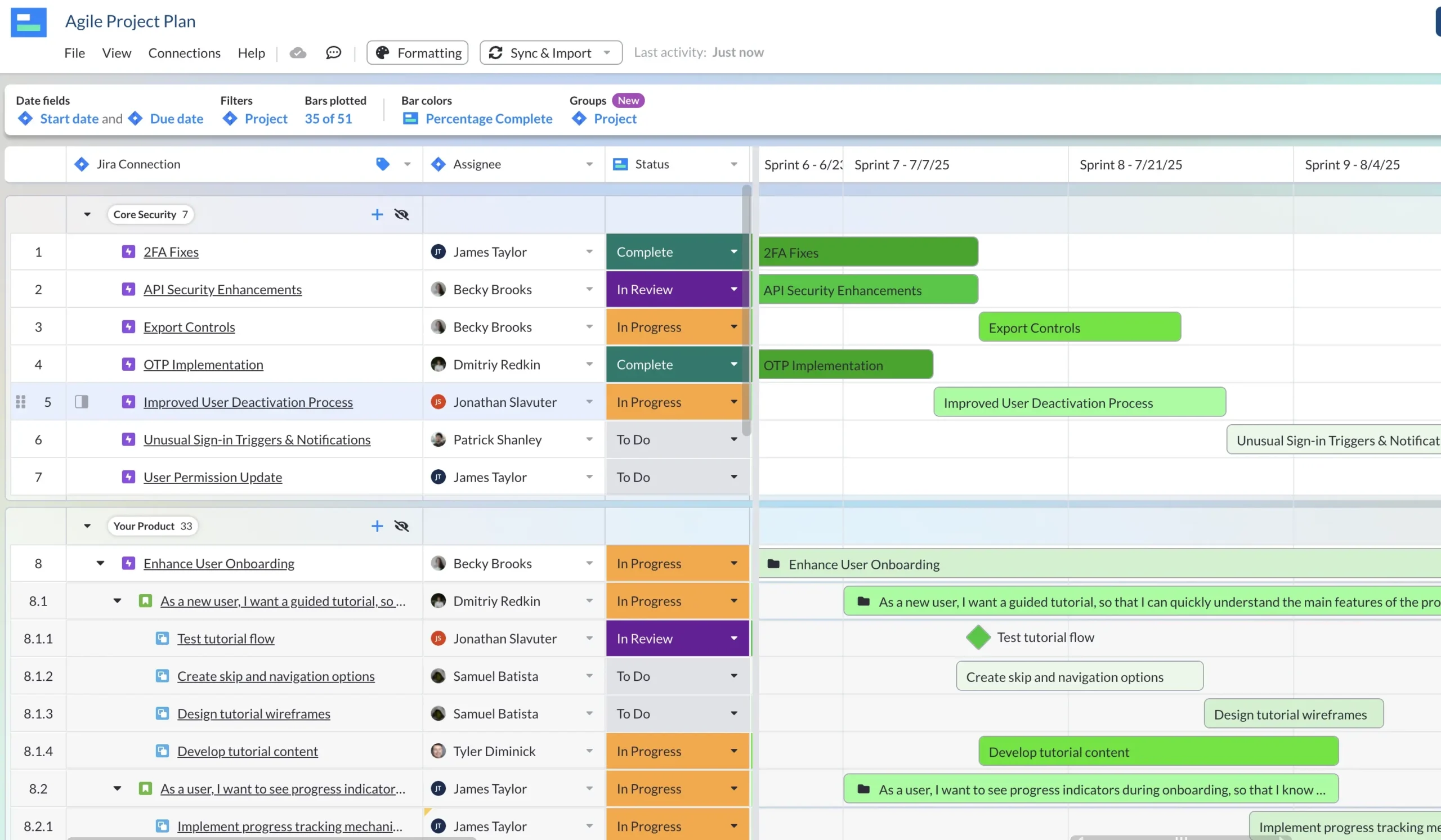The width and height of the screenshot is (1441, 840).
Task: Collapse the Core Security group
Action: 87,214
